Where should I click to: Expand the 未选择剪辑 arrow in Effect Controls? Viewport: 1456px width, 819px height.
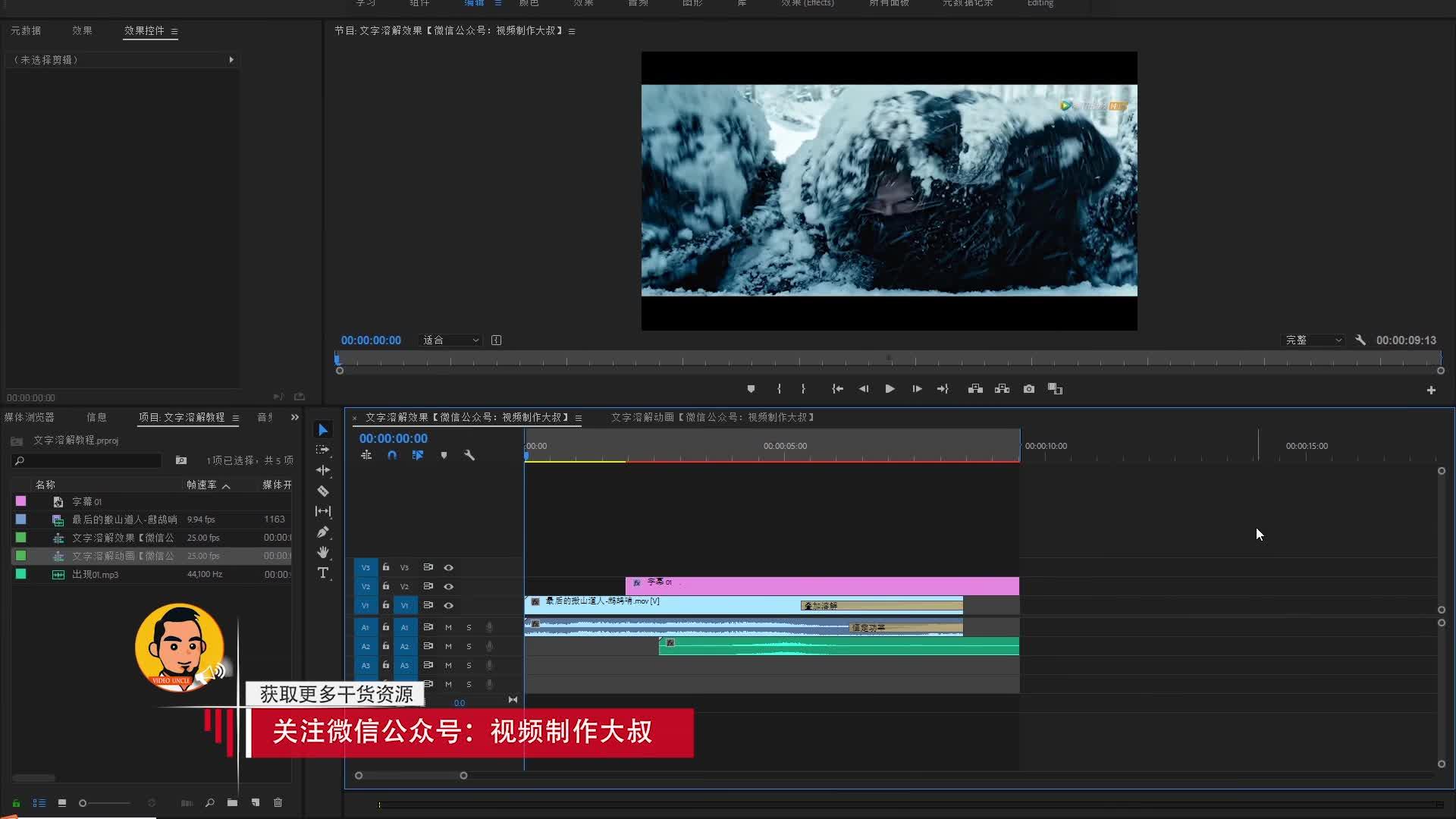231,60
